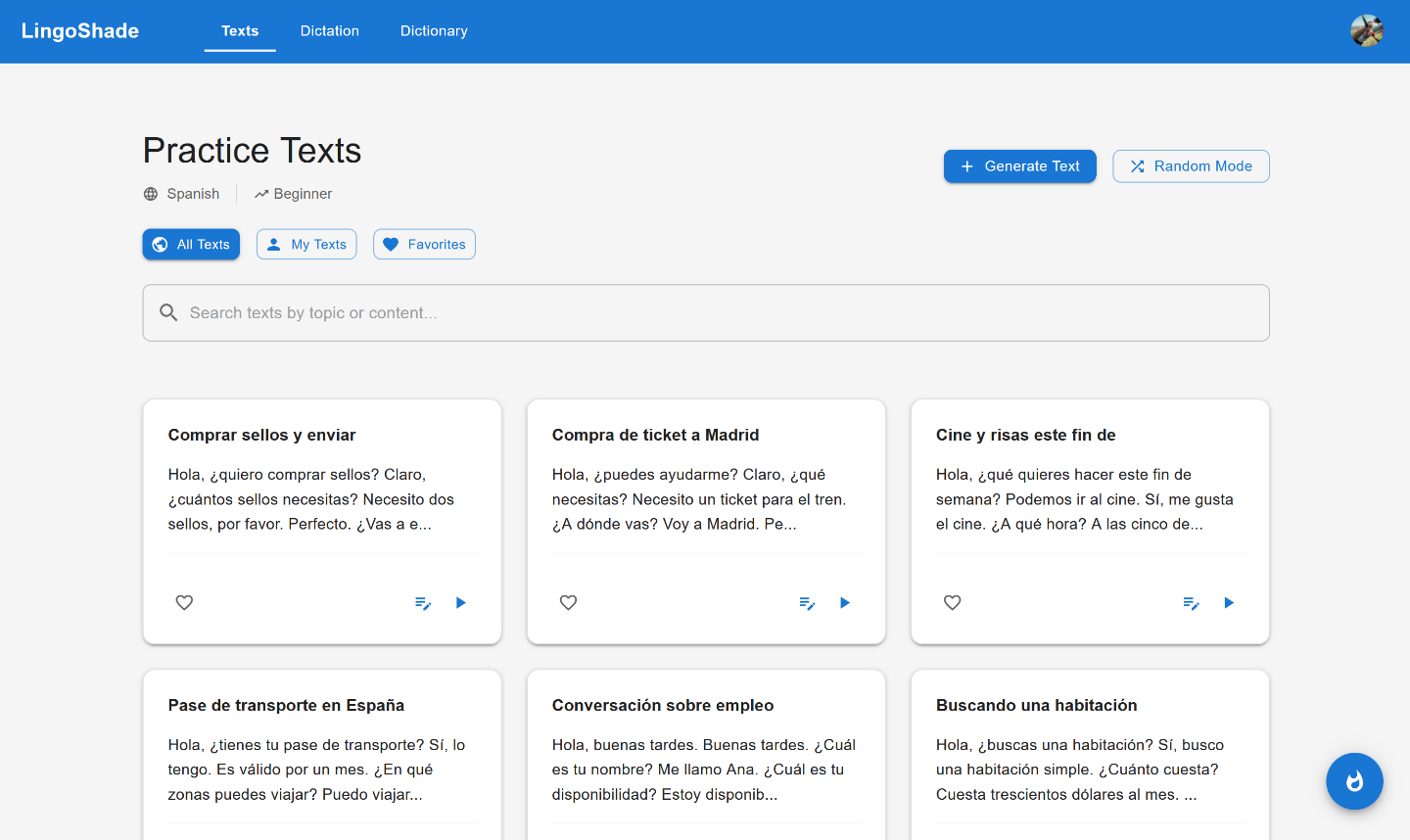Screen dimensions: 1410x840
Task: Open the Dictionary tab
Action: click(x=434, y=31)
